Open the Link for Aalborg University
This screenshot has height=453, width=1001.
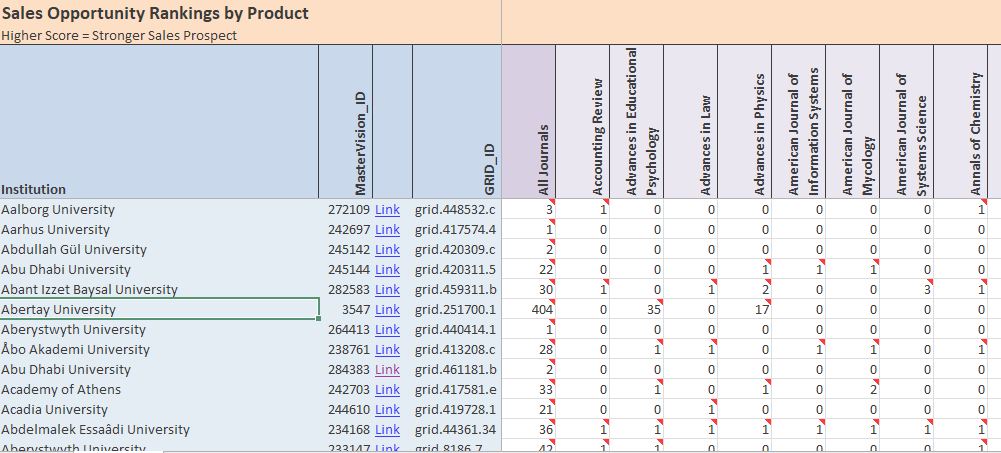[387, 210]
